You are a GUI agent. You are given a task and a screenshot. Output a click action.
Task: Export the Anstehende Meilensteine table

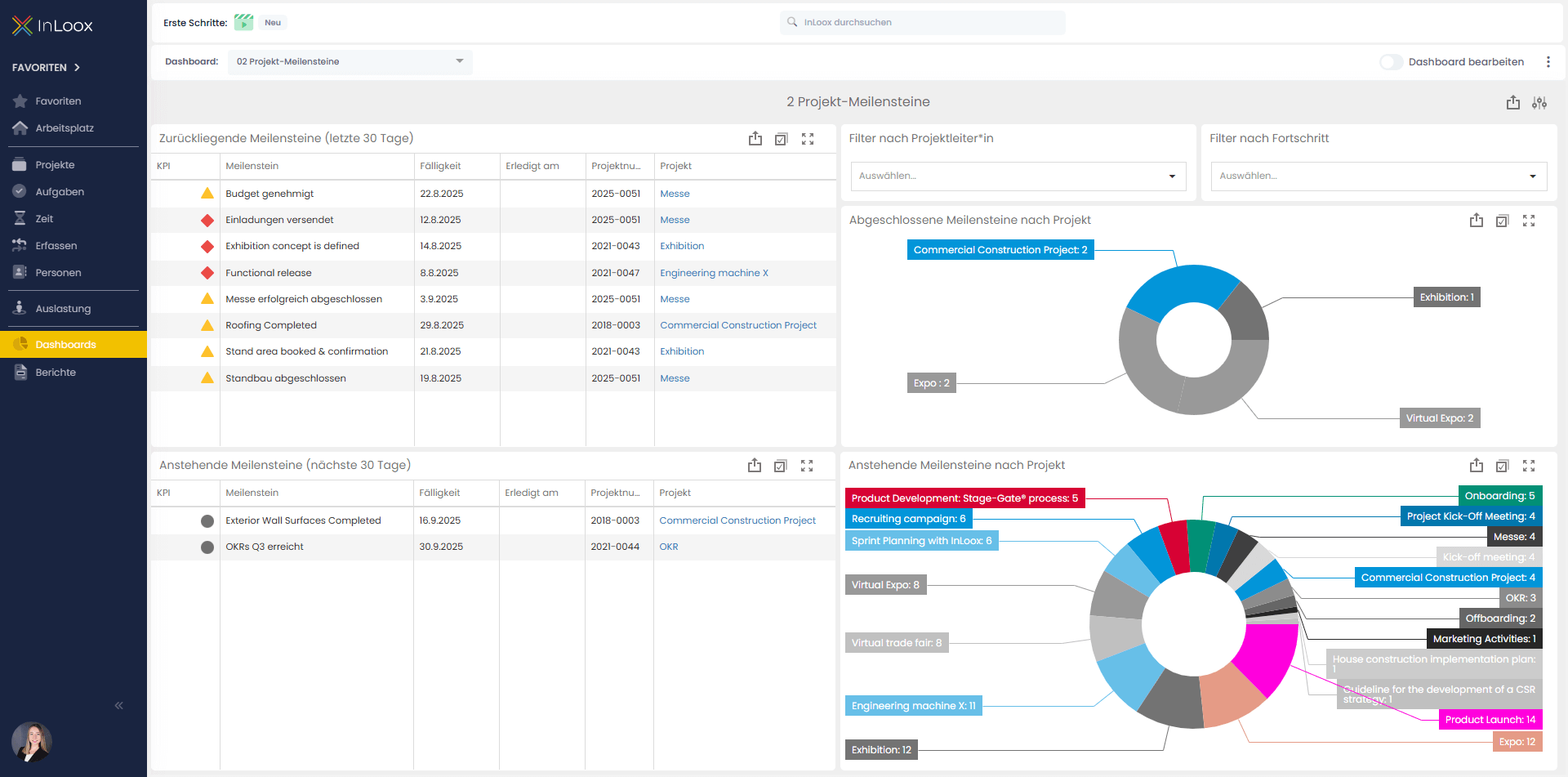coord(754,466)
